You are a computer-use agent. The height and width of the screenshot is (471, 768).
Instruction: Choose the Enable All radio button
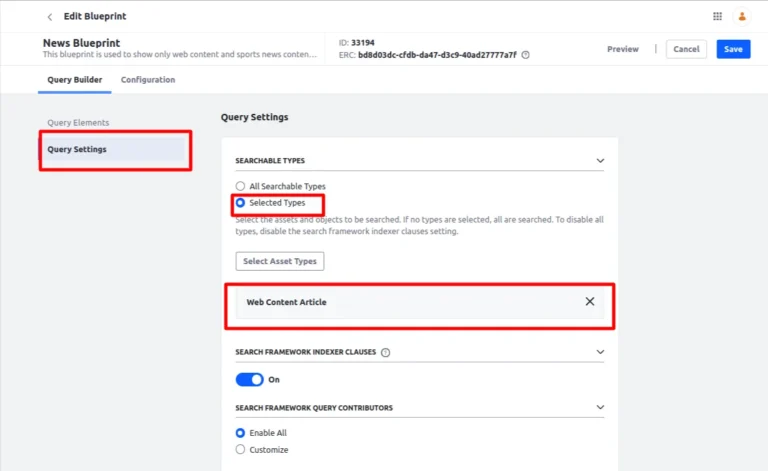(x=240, y=433)
